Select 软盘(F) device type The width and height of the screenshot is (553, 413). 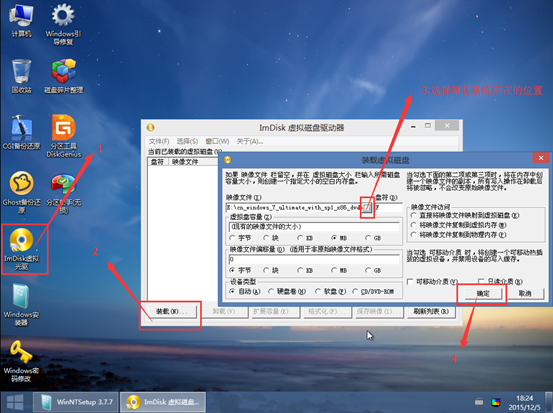pos(330,292)
